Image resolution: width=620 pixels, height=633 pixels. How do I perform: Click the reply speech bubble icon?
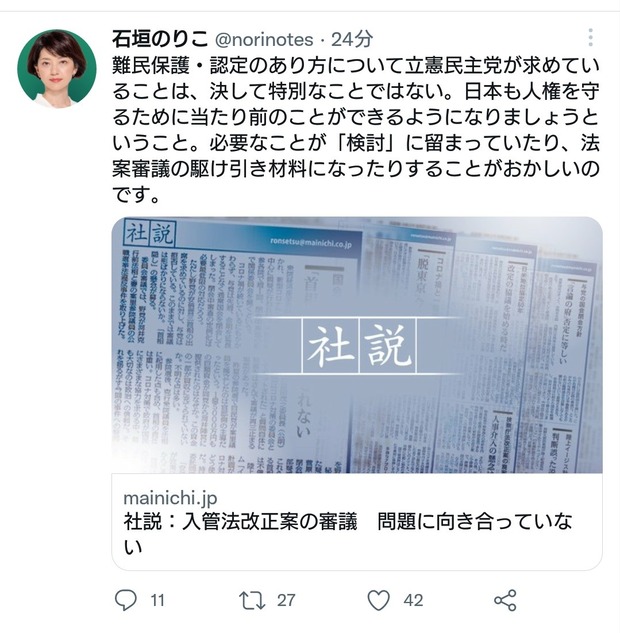[x=126, y=600]
